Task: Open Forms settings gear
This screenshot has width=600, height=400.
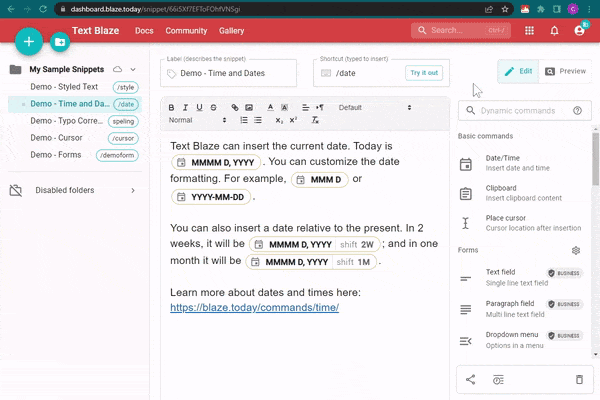Action: (x=575, y=250)
